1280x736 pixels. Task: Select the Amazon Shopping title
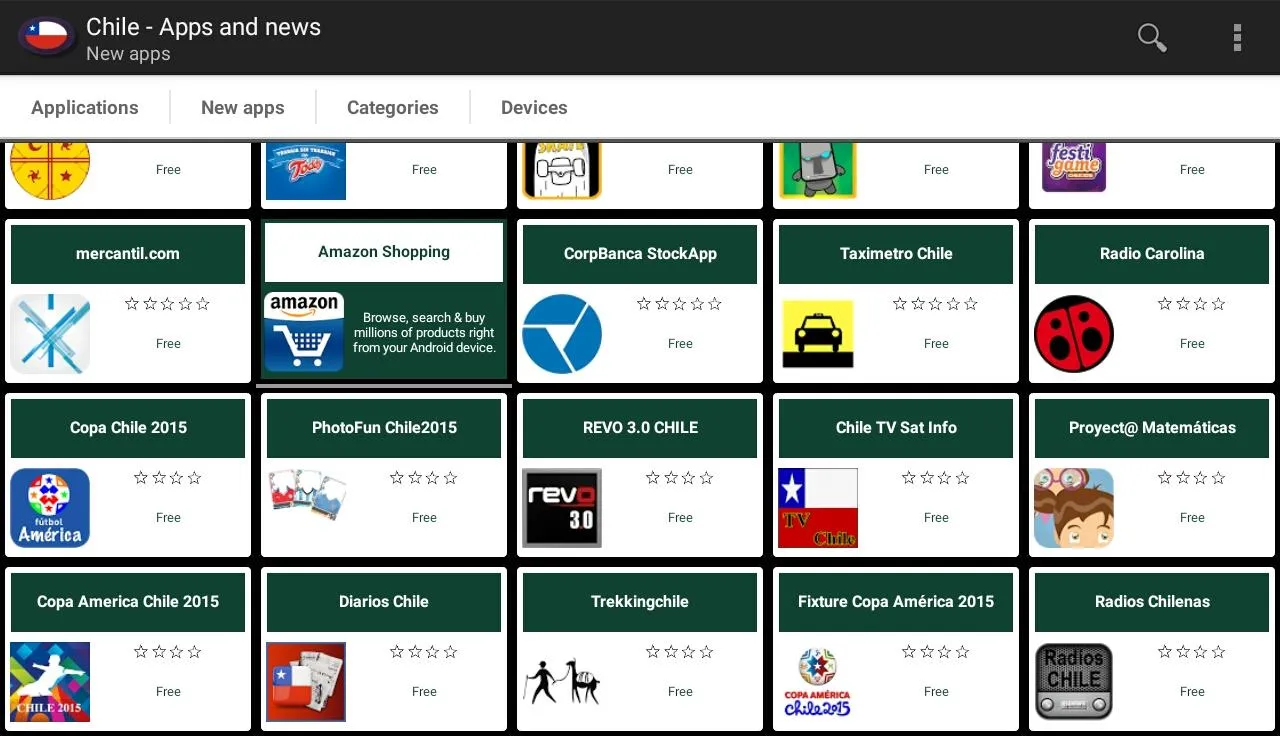coord(384,252)
